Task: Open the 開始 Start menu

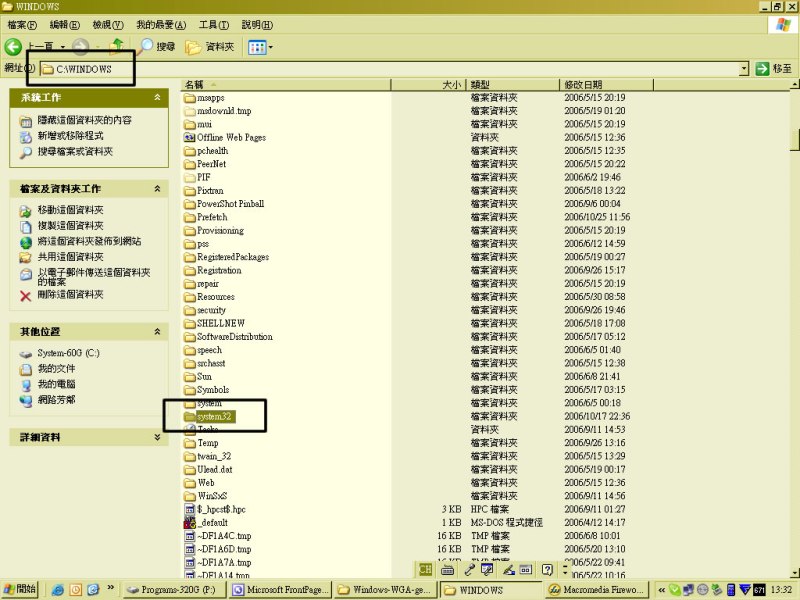Action: click(19, 589)
